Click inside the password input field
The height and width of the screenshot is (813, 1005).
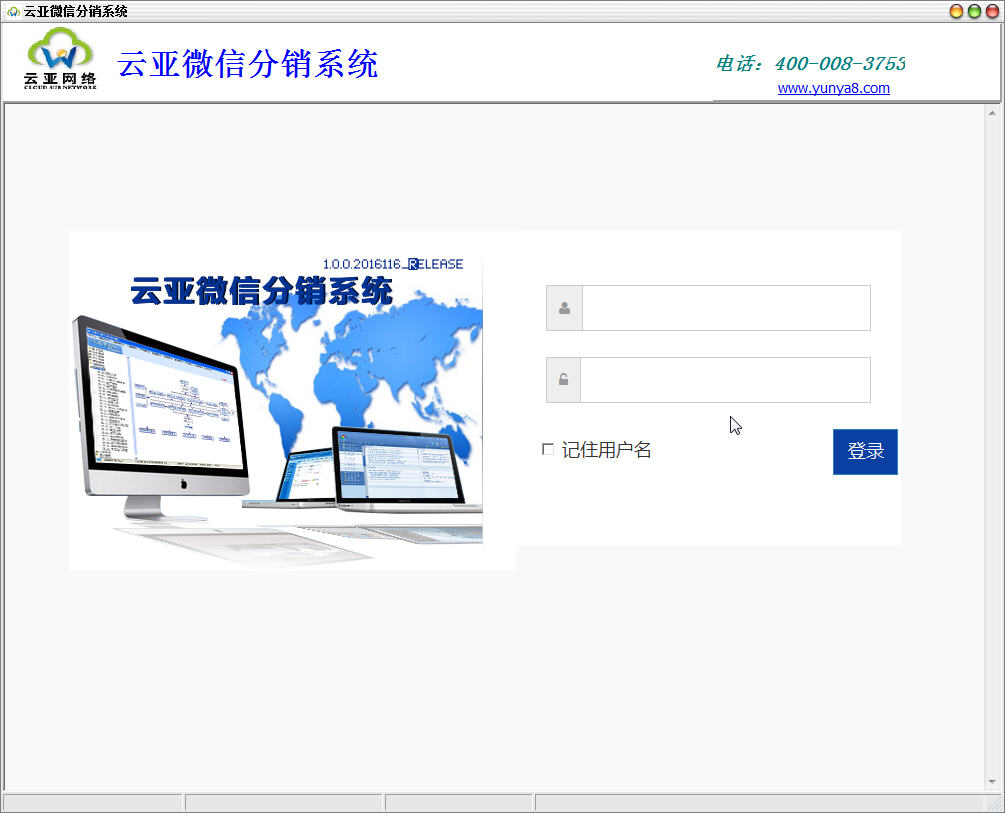pyautogui.click(x=725, y=380)
